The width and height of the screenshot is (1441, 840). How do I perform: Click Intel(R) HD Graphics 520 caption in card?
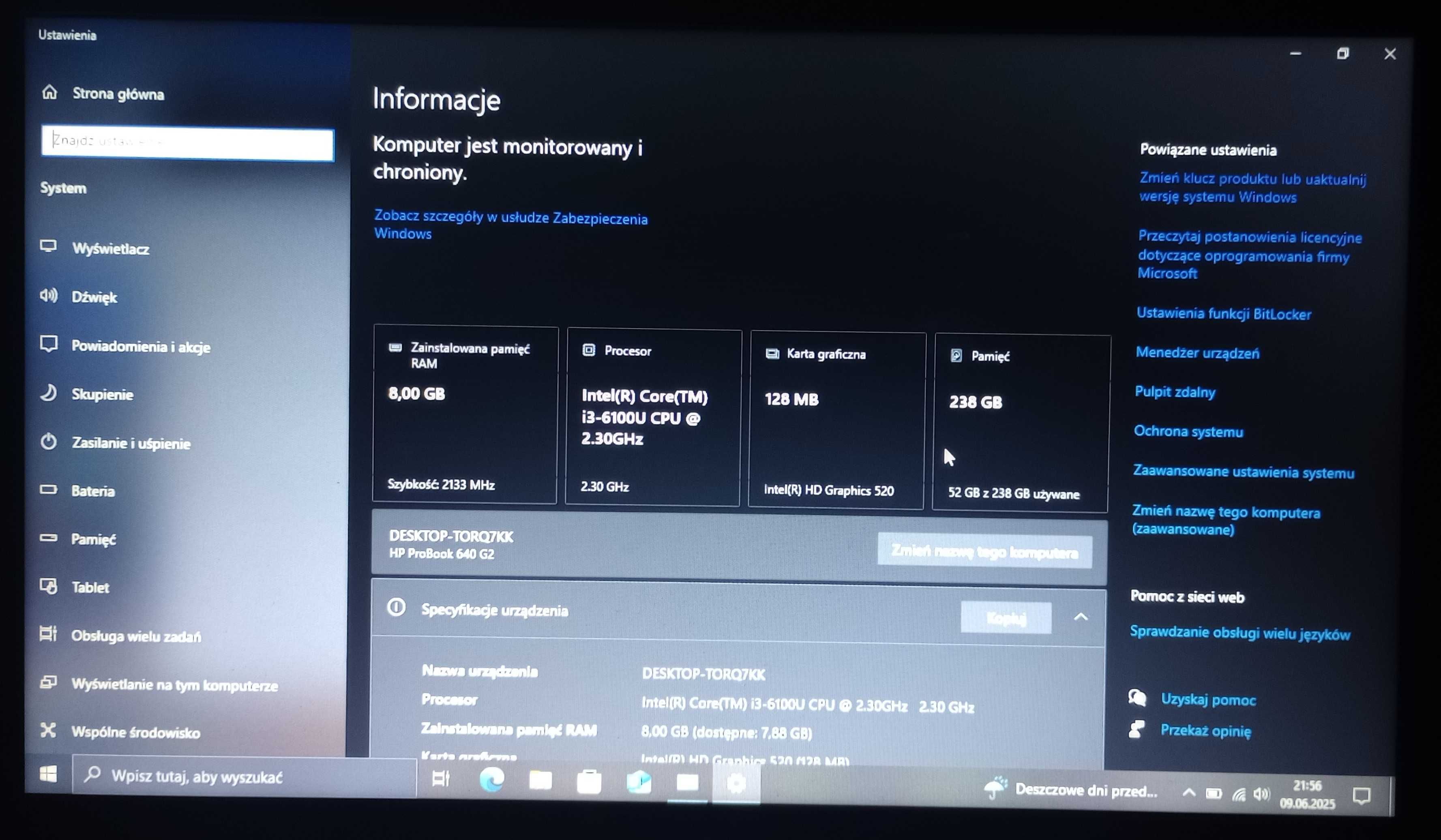click(829, 490)
